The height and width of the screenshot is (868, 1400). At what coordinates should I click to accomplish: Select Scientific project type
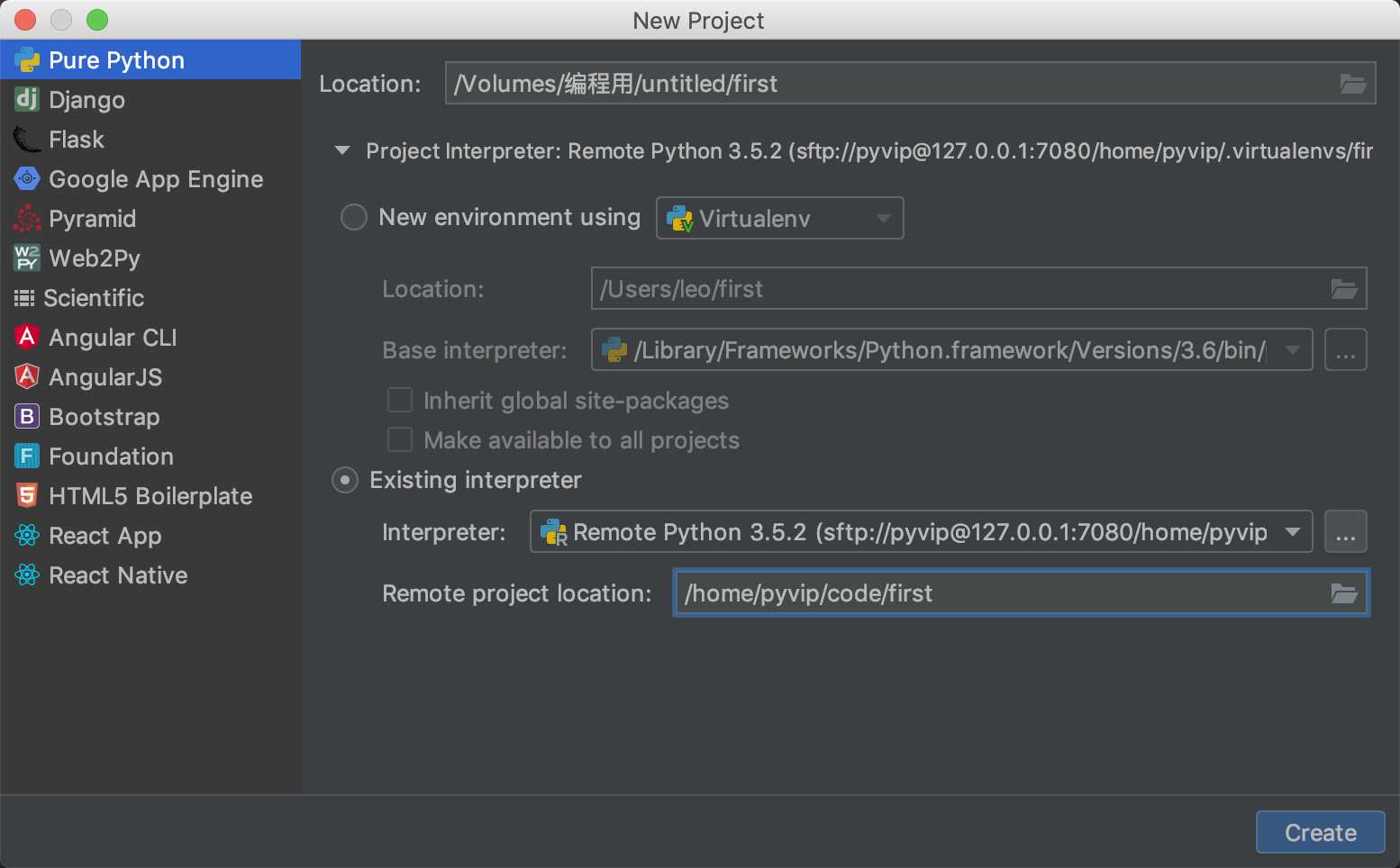(x=150, y=298)
